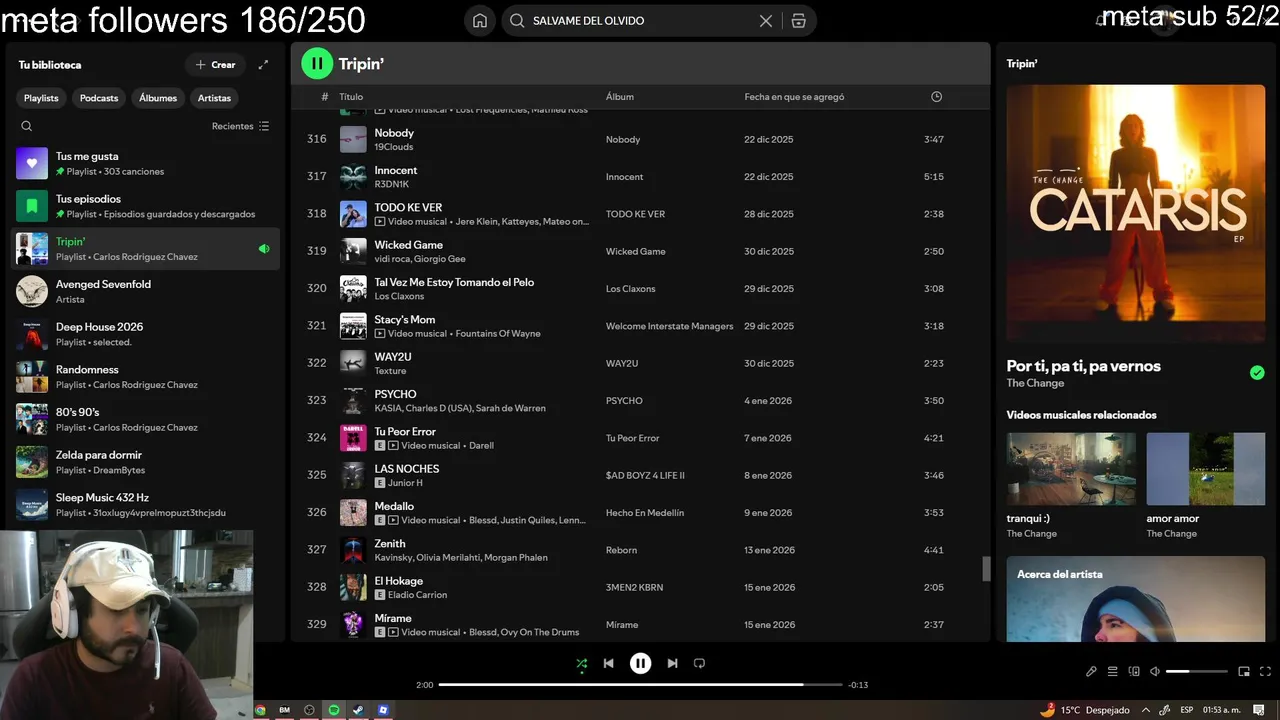
Task: Open Darell artist link under Tu Peor Error
Action: (x=481, y=445)
